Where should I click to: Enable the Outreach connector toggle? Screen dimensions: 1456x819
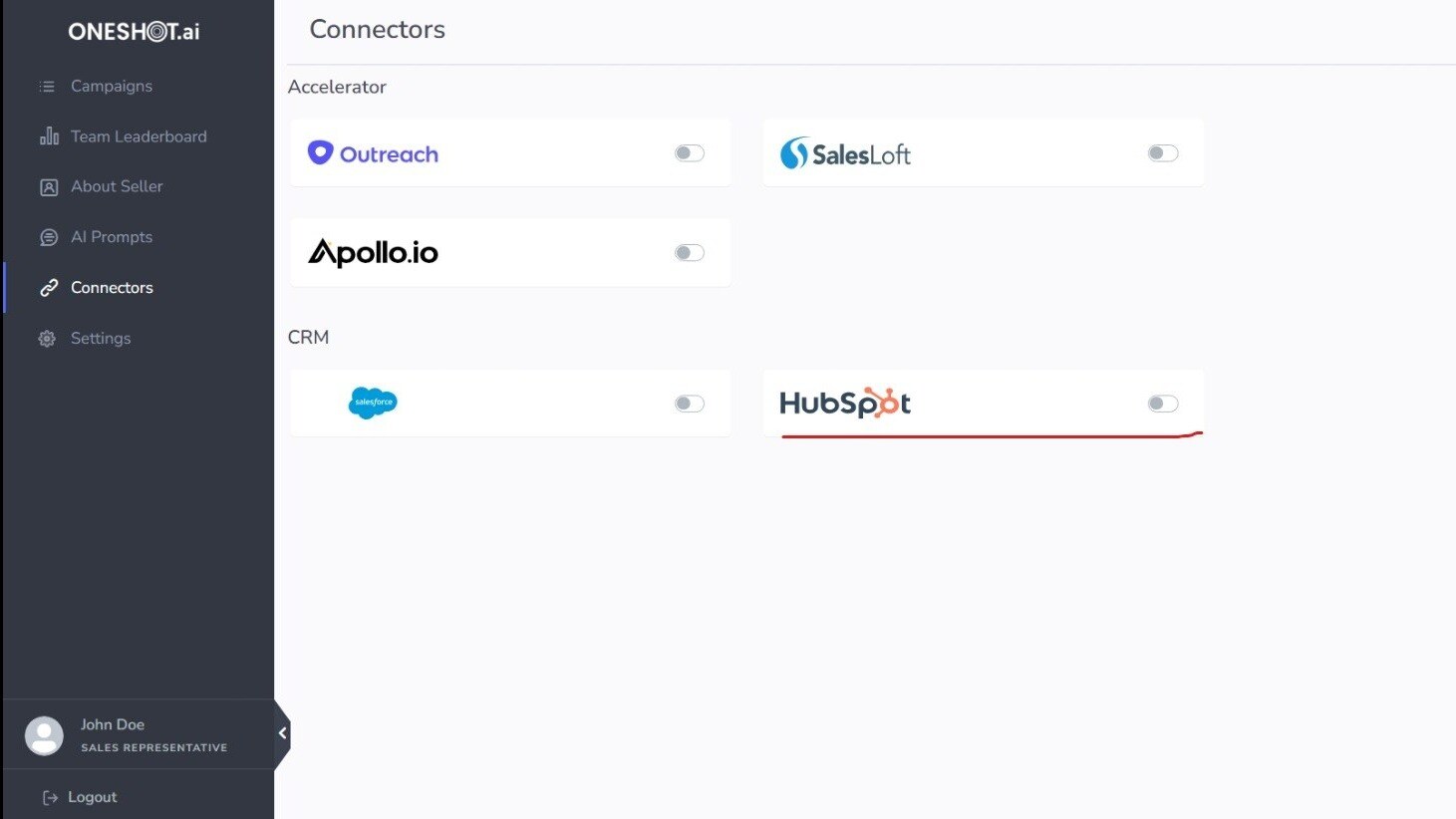click(x=689, y=152)
